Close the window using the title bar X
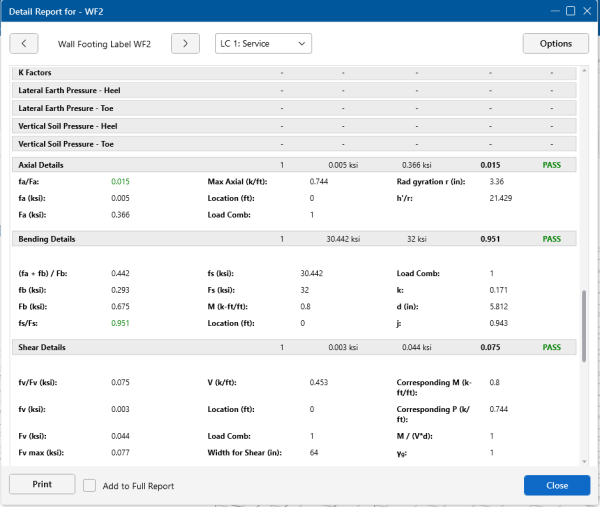This screenshot has width=600, height=507. point(587,11)
